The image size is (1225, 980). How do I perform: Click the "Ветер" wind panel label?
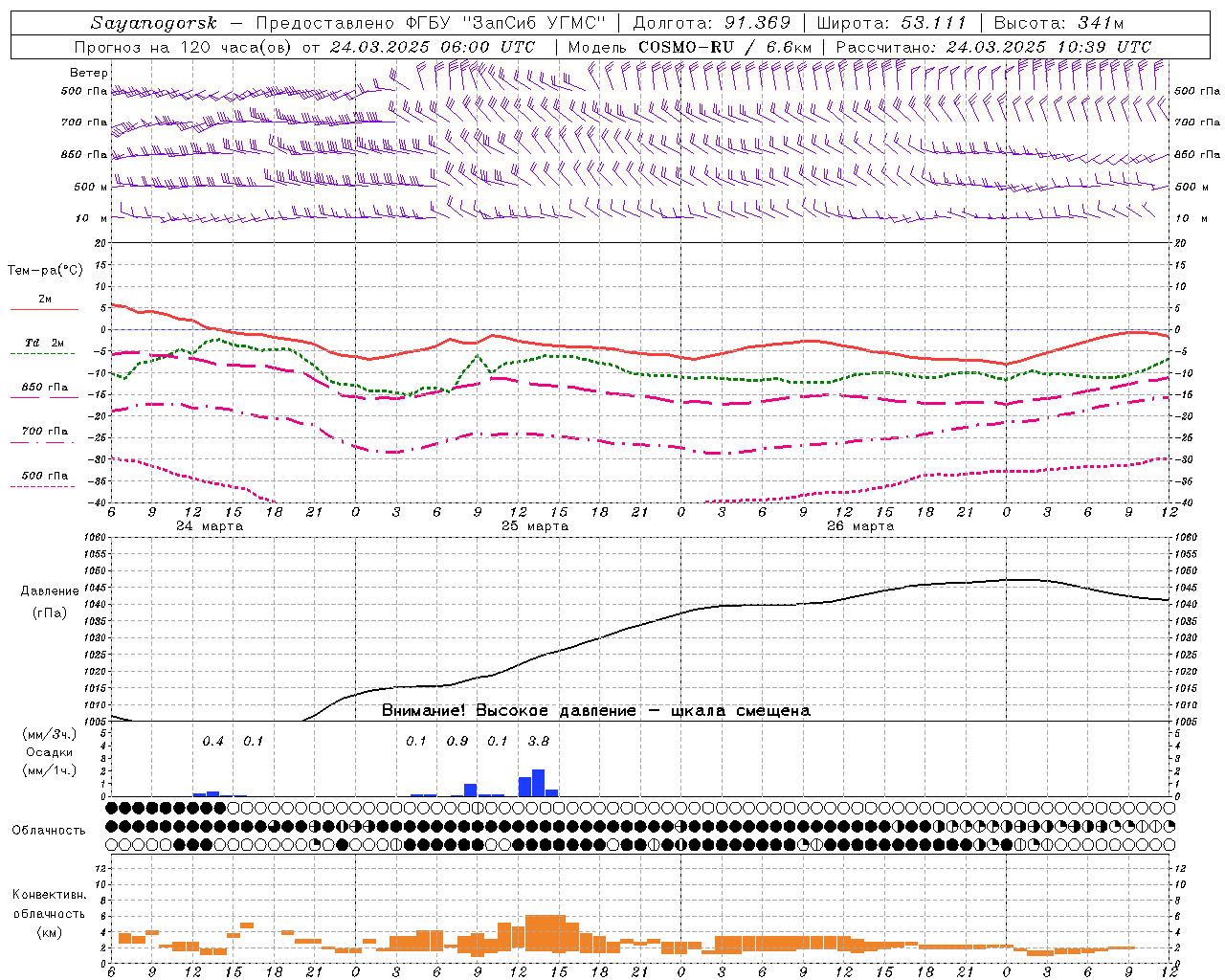(x=89, y=73)
